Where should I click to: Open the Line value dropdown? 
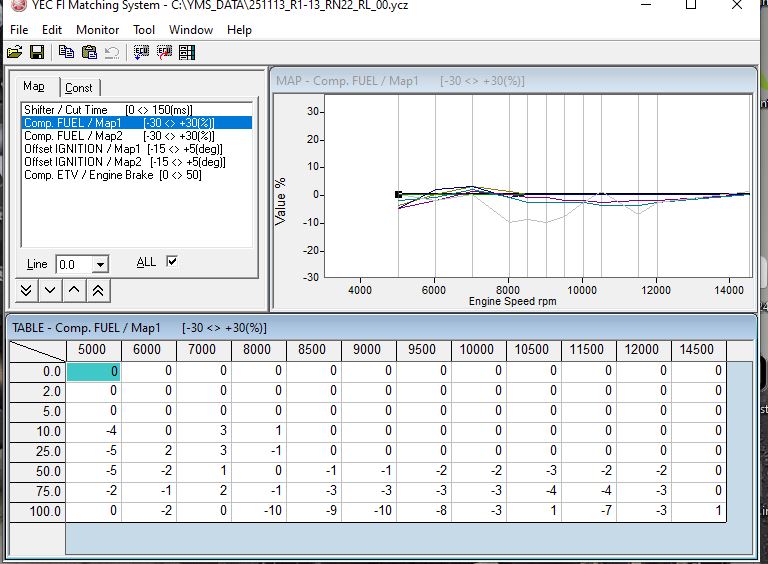tap(100, 265)
